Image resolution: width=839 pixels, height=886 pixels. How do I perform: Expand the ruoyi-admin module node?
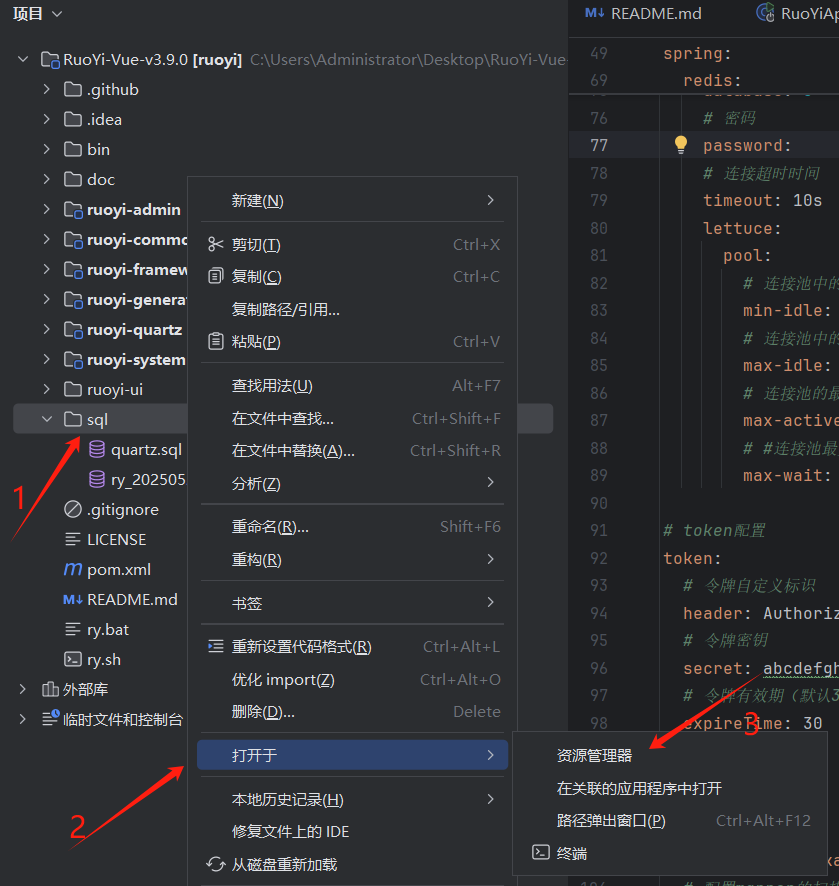pos(46,209)
